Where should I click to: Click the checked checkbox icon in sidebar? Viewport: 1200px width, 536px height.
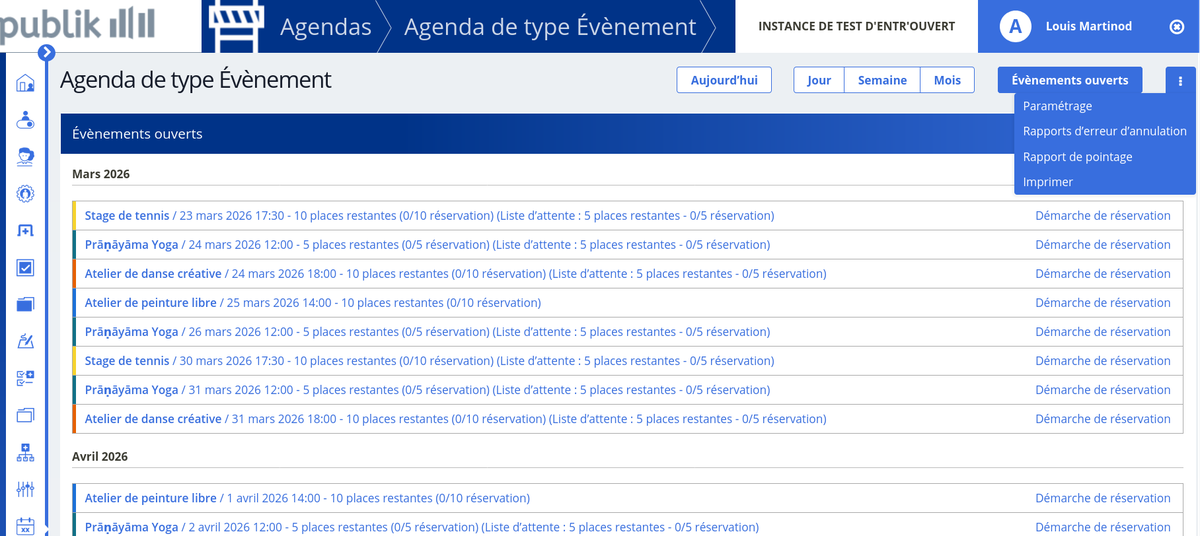(26, 268)
